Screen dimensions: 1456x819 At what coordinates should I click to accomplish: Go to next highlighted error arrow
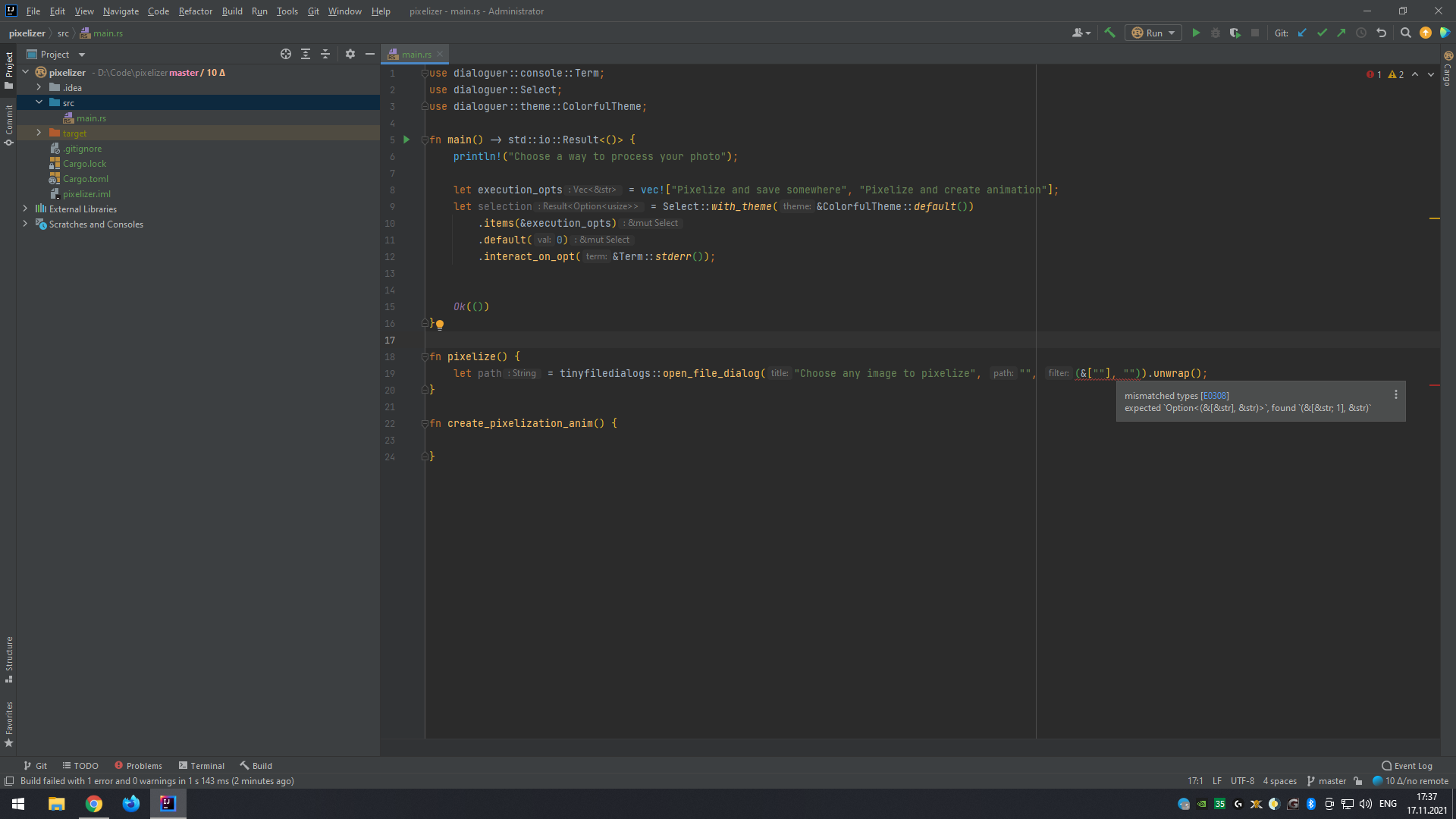point(1431,74)
